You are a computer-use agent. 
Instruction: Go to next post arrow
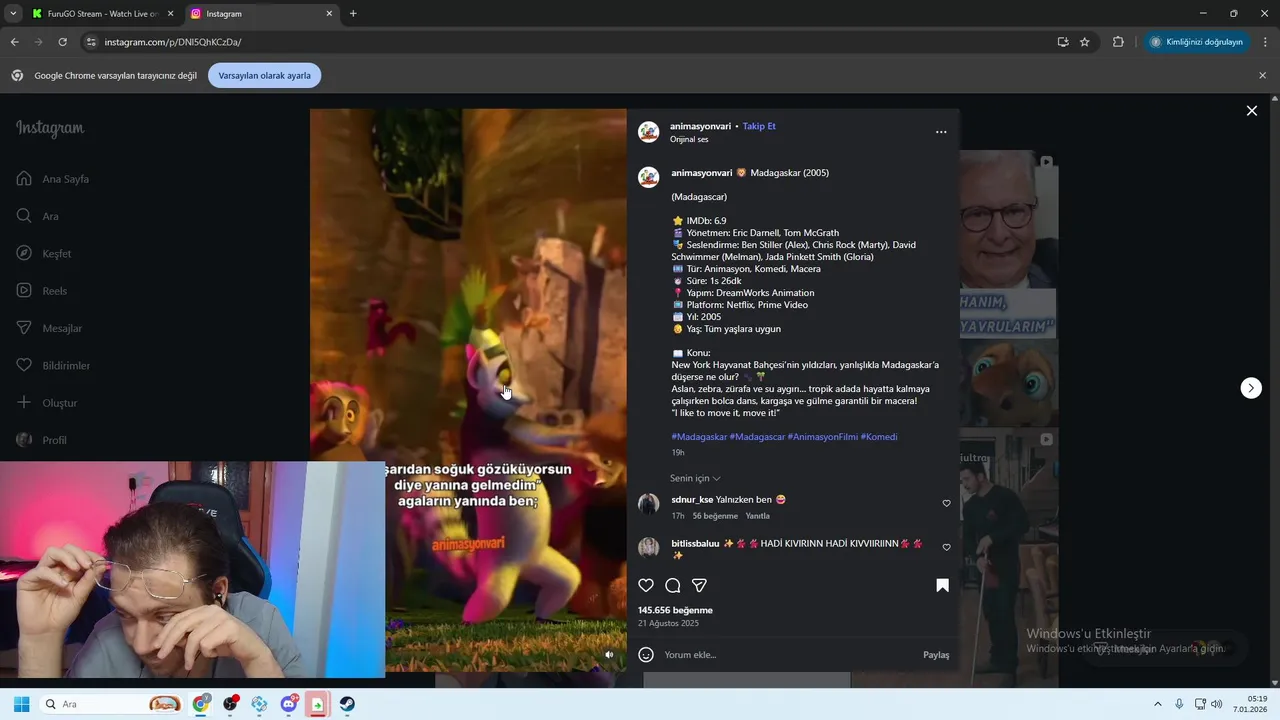click(x=1251, y=388)
